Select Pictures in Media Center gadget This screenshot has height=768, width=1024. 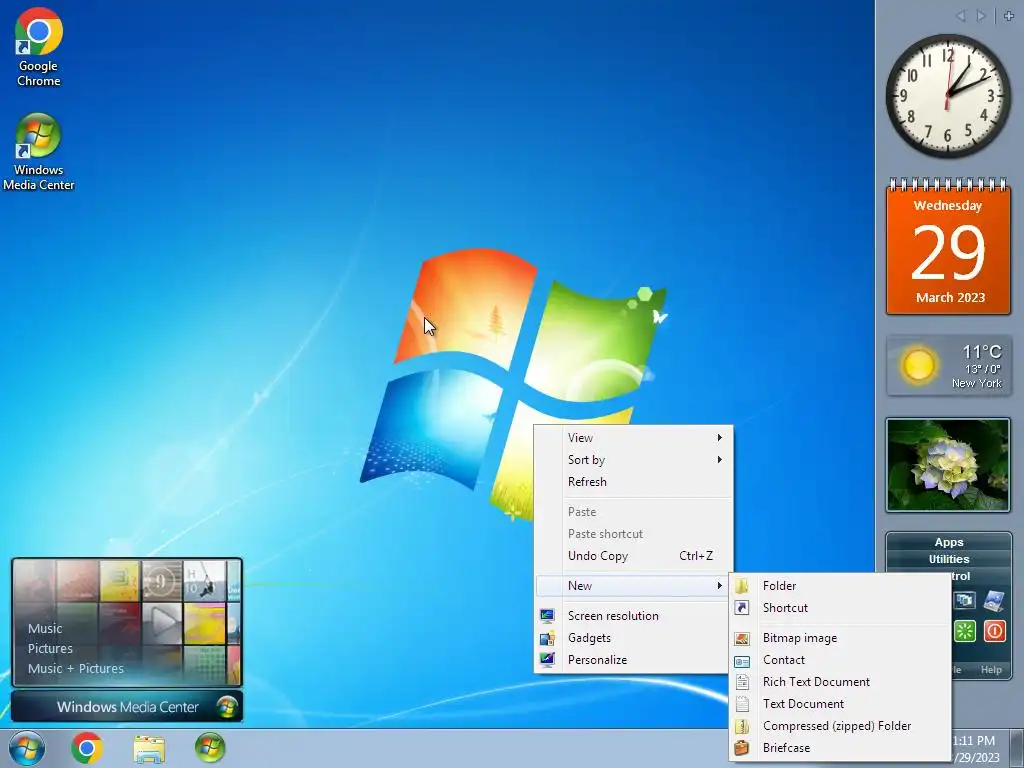50,648
